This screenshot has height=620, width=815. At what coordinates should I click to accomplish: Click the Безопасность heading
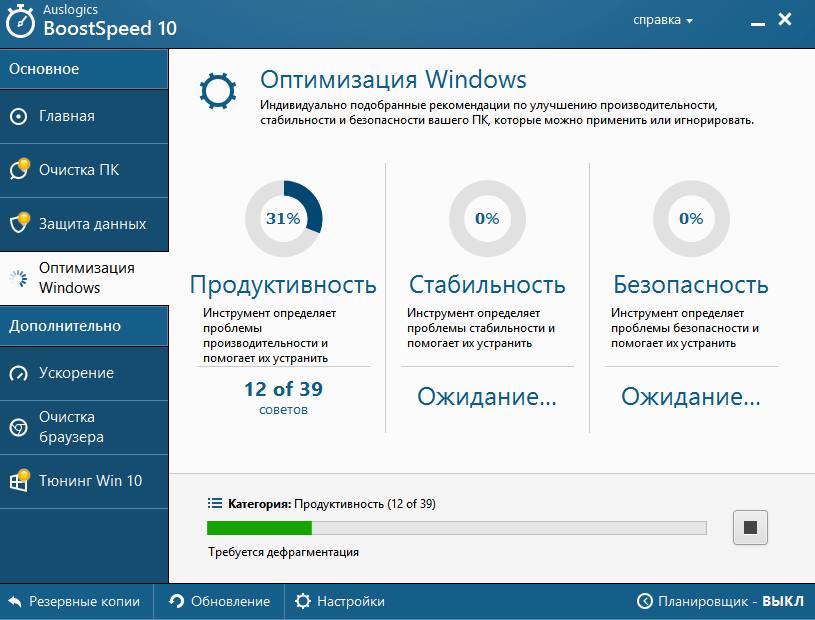(691, 284)
